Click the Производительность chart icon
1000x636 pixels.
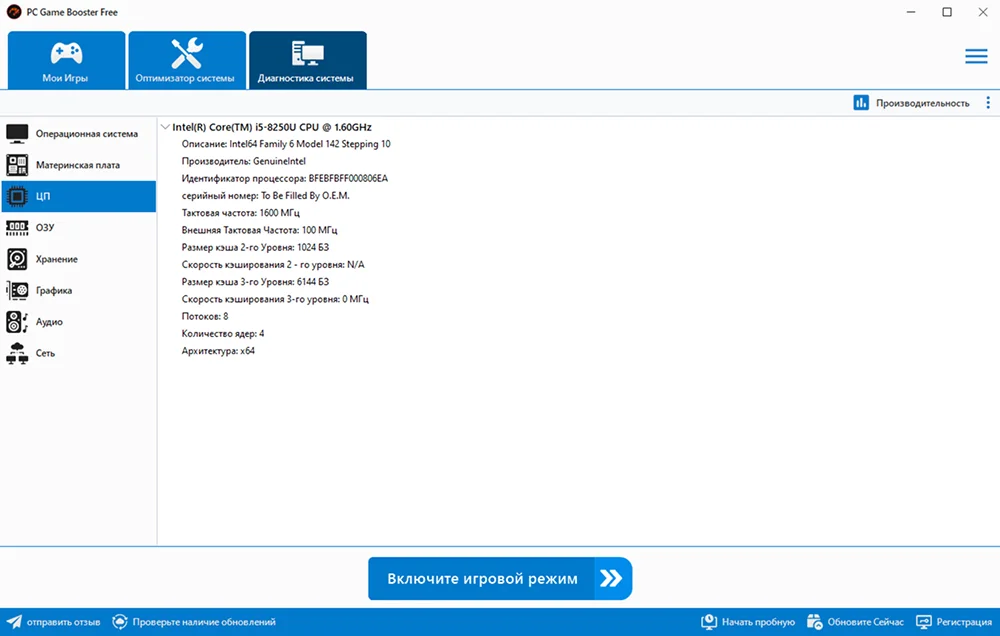pyautogui.click(x=861, y=103)
